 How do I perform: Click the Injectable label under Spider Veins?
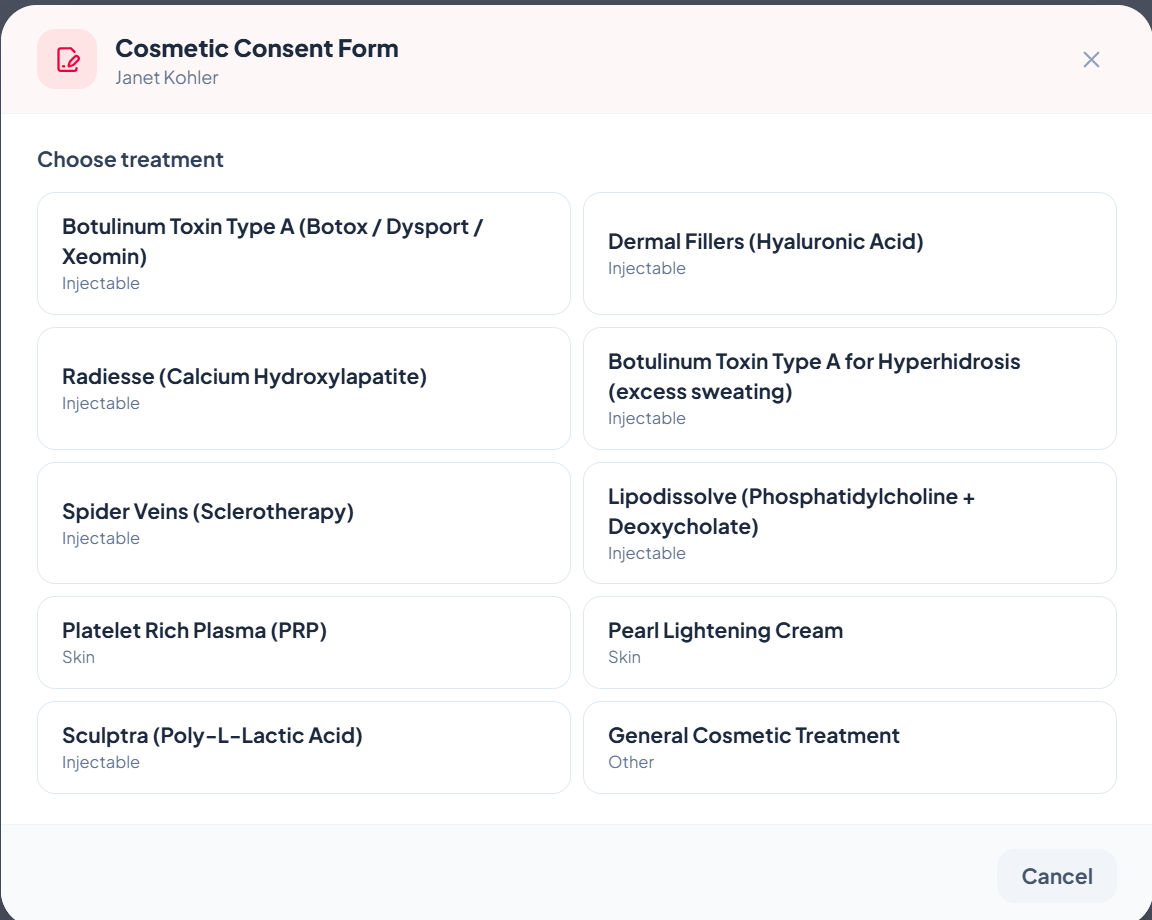pos(101,538)
